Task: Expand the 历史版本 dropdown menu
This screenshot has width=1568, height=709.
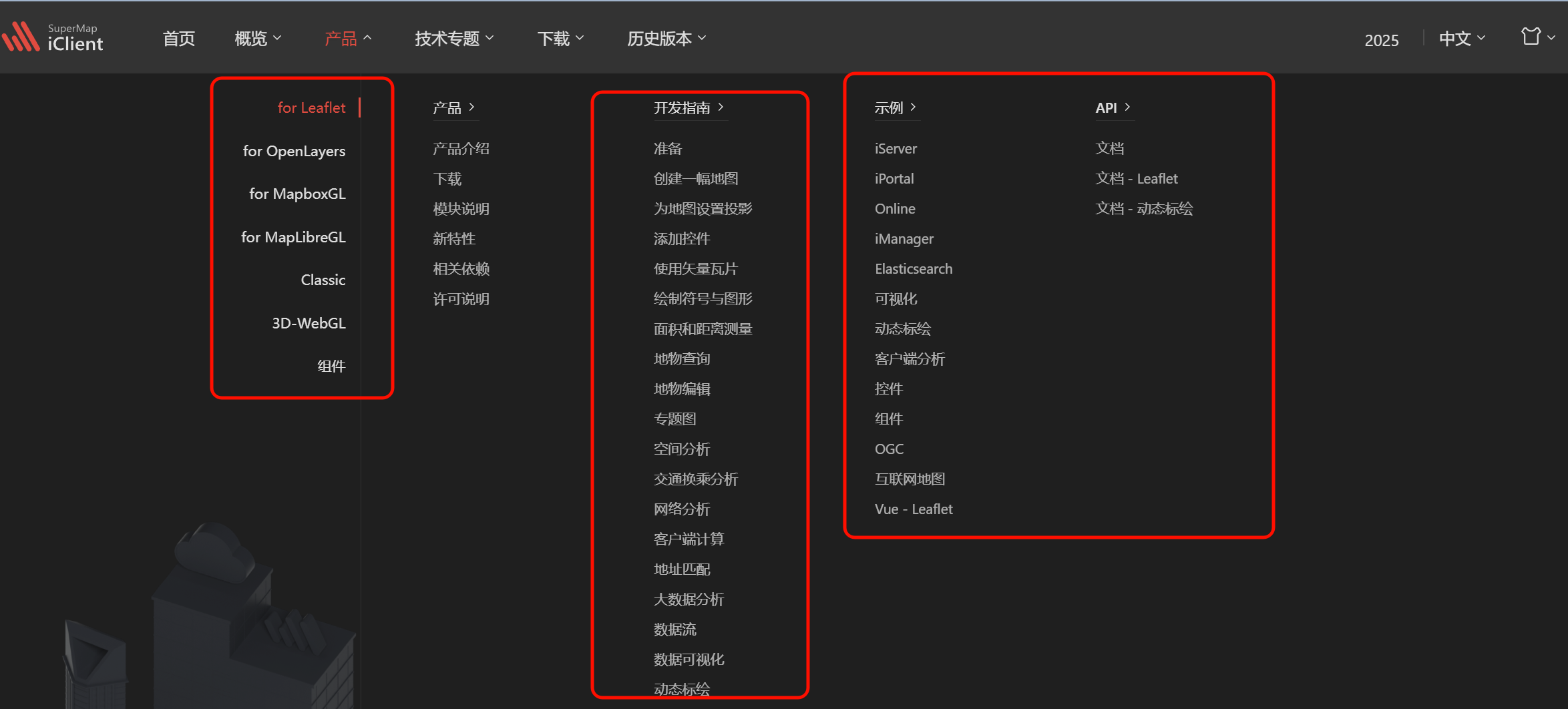Action: [x=666, y=39]
